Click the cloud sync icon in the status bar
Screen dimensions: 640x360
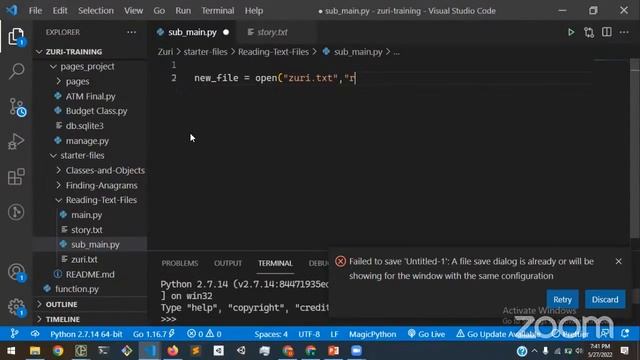pos(35,334)
